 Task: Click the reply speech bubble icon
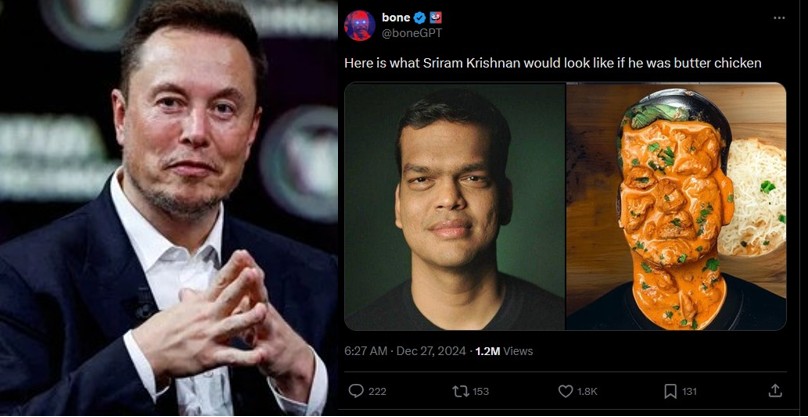[356, 391]
